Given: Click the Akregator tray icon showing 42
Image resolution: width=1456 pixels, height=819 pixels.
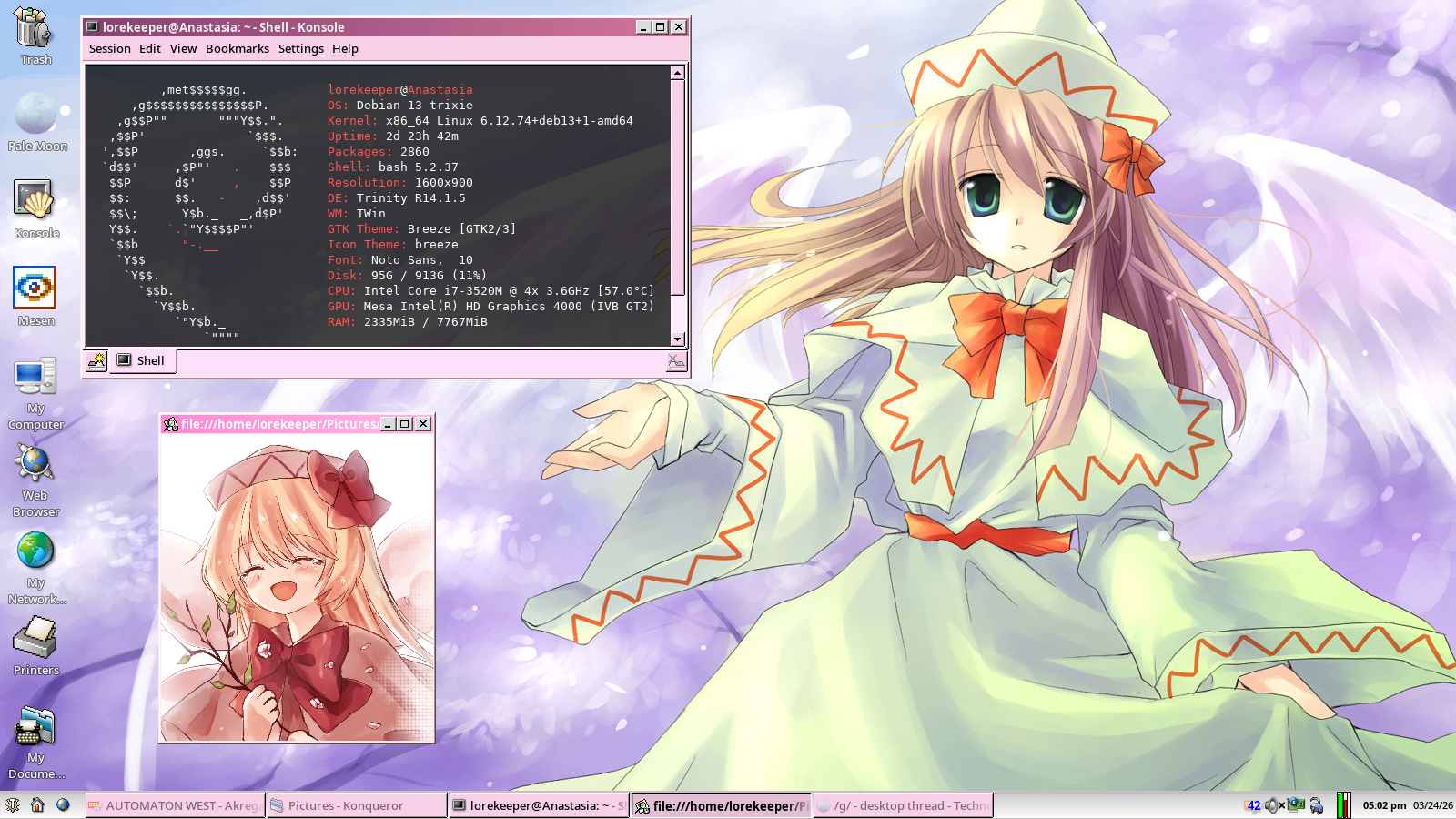Looking at the screenshot, I should [1253, 805].
